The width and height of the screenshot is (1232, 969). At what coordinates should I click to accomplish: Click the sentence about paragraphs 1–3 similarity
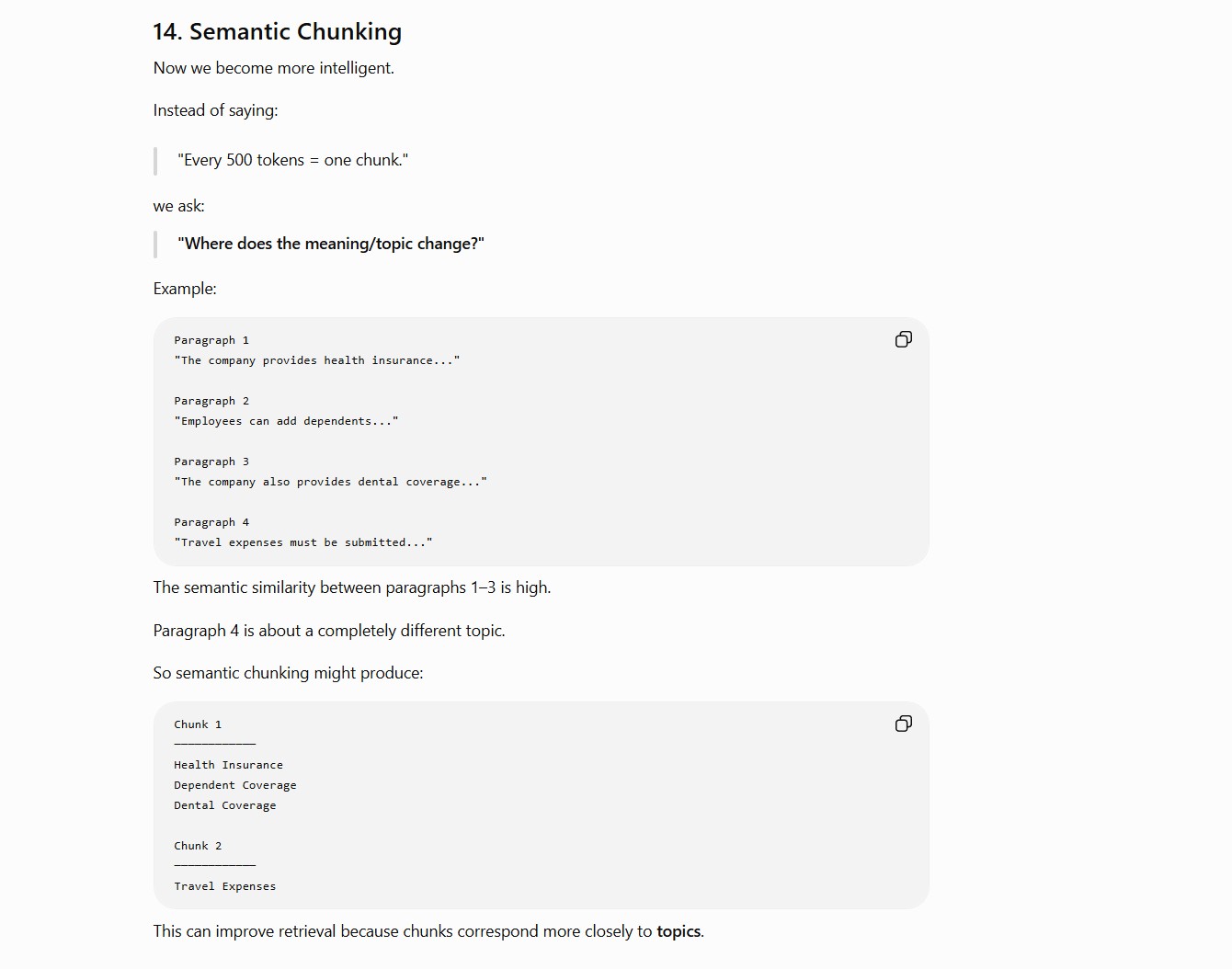[x=352, y=587]
